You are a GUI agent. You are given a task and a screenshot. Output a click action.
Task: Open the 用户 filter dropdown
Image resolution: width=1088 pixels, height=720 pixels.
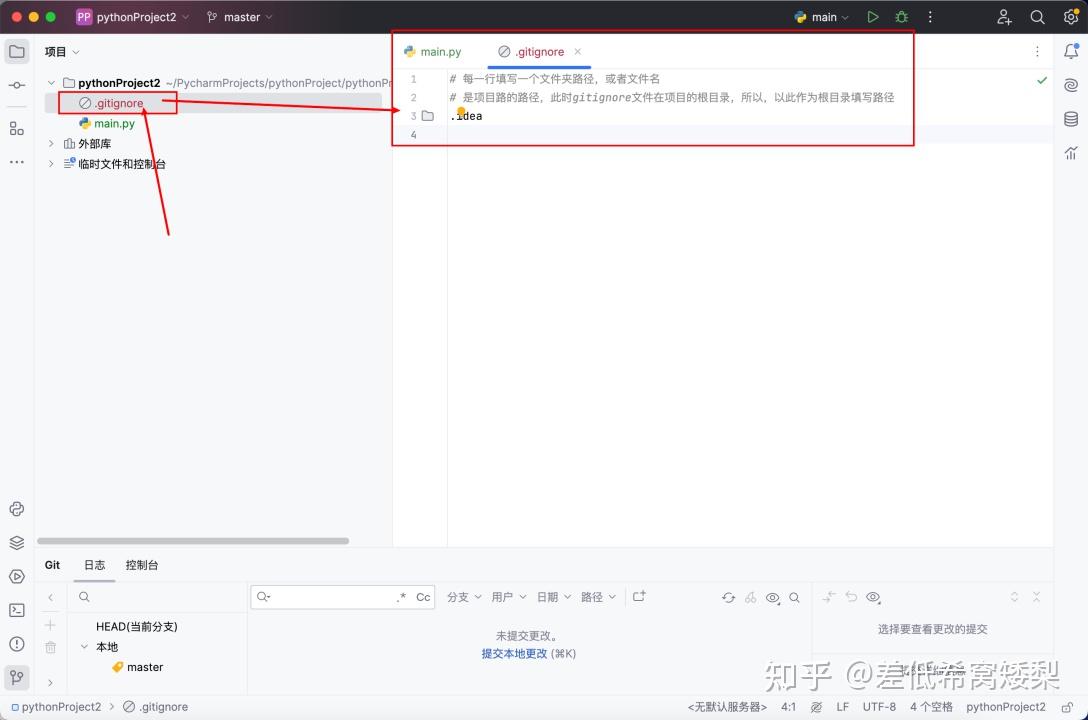(x=509, y=597)
